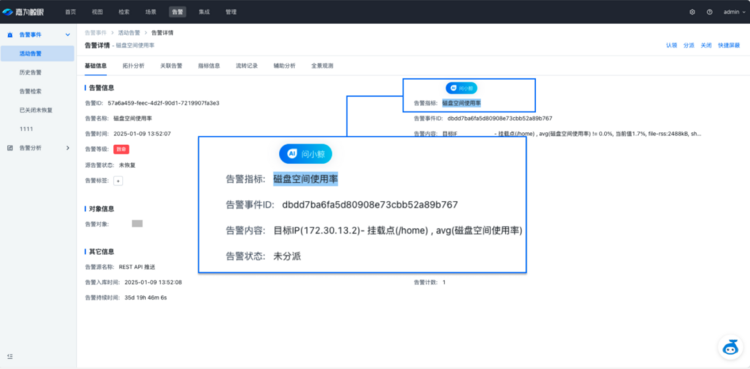Image resolution: width=750 pixels, height=369 pixels.
Task: Expand the 告警分析 sidebar group arrow
Action: [x=67, y=148]
